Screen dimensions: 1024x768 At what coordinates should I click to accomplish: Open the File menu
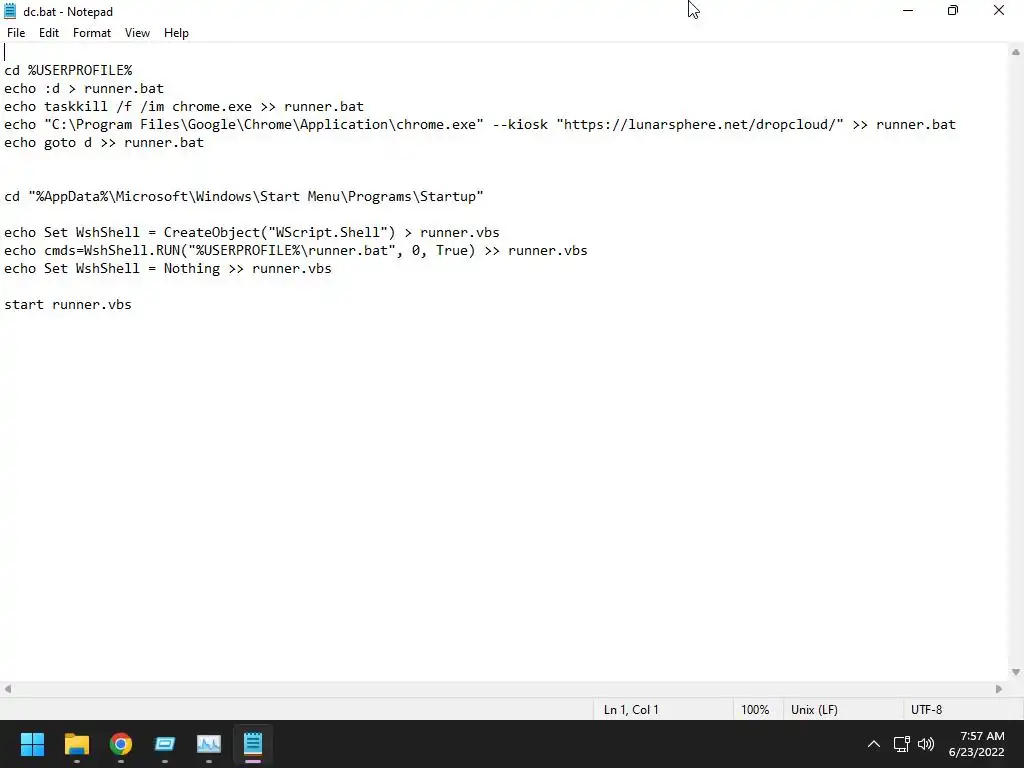pyautogui.click(x=16, y=33)
